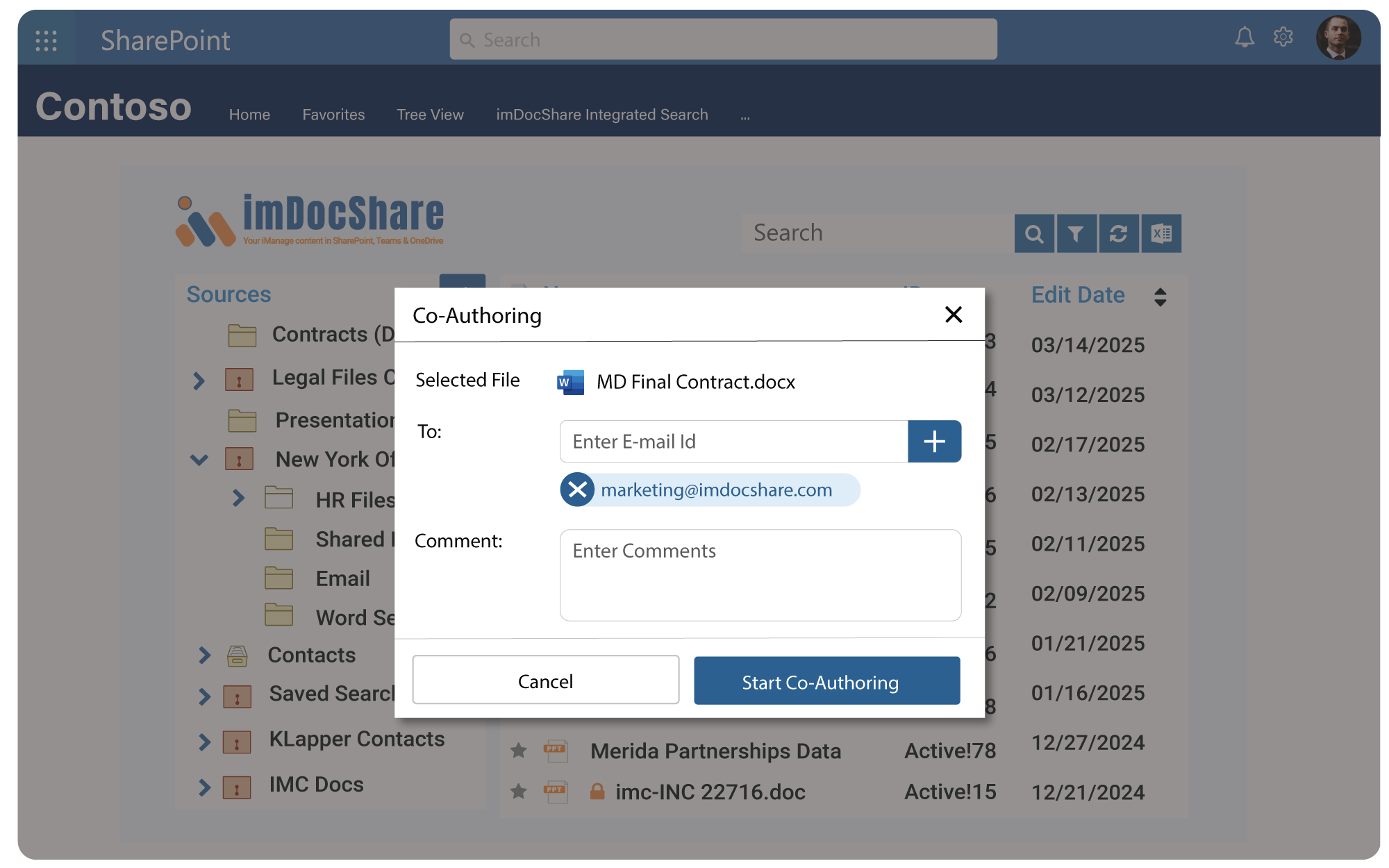The height and width of the screenshot is (868, 1389).
Task: Expand the HR Files folder
Action: (x=238, y=498)
